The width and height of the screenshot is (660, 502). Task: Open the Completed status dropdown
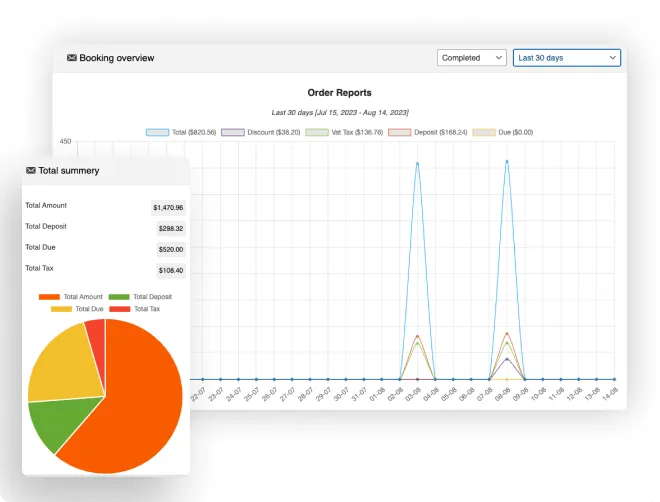pos(472,58)
